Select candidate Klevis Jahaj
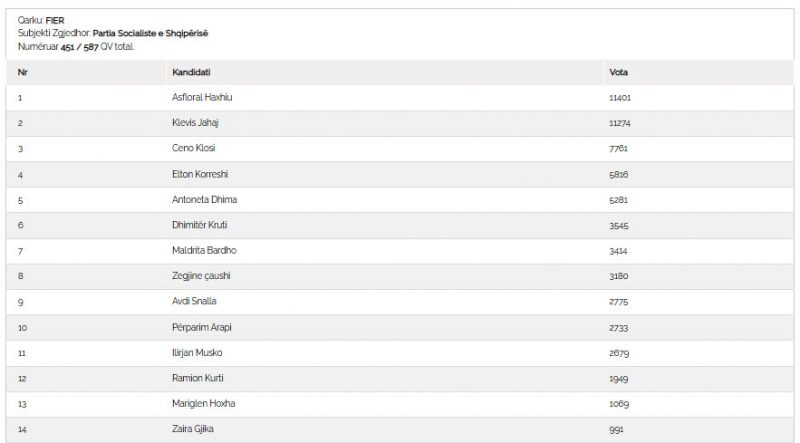This screenshot has height=443, width=800. pyautogui.click(x=195, y=123)
